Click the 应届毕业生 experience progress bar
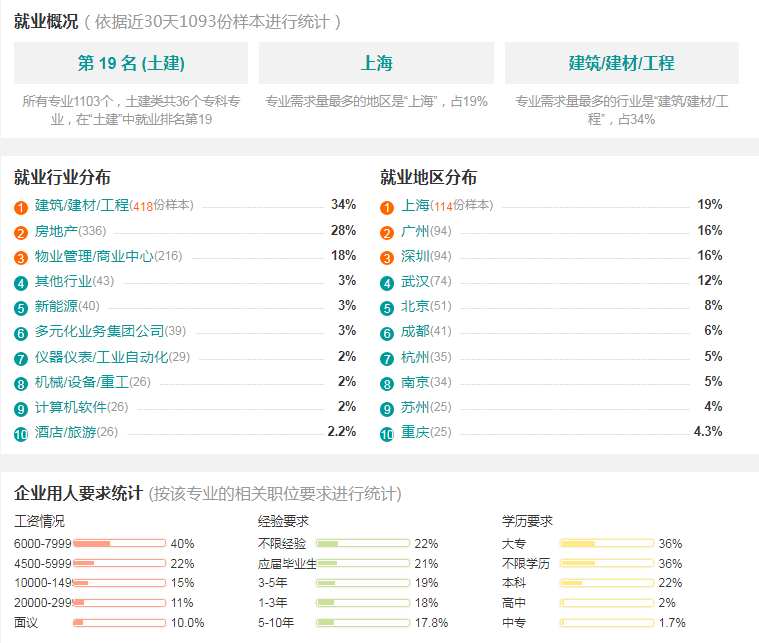 [363, 563]
